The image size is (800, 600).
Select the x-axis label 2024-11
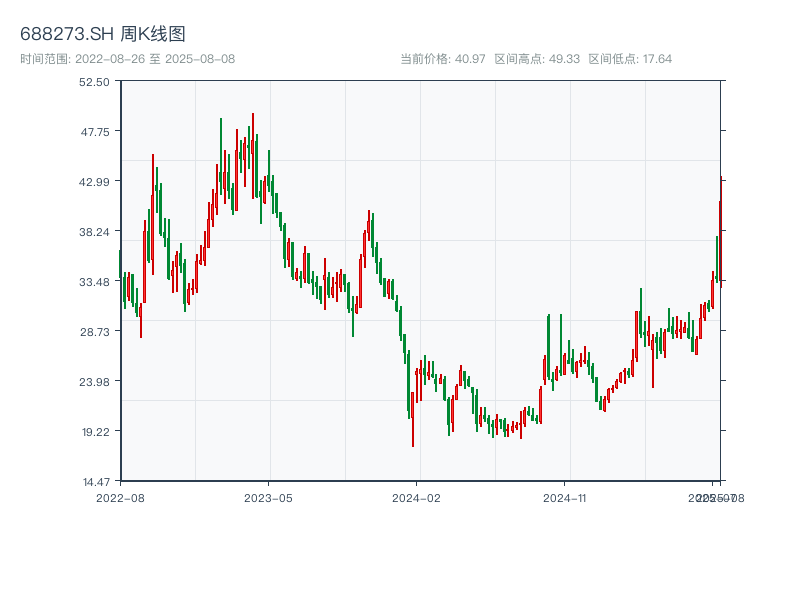[x=564, y=498]
